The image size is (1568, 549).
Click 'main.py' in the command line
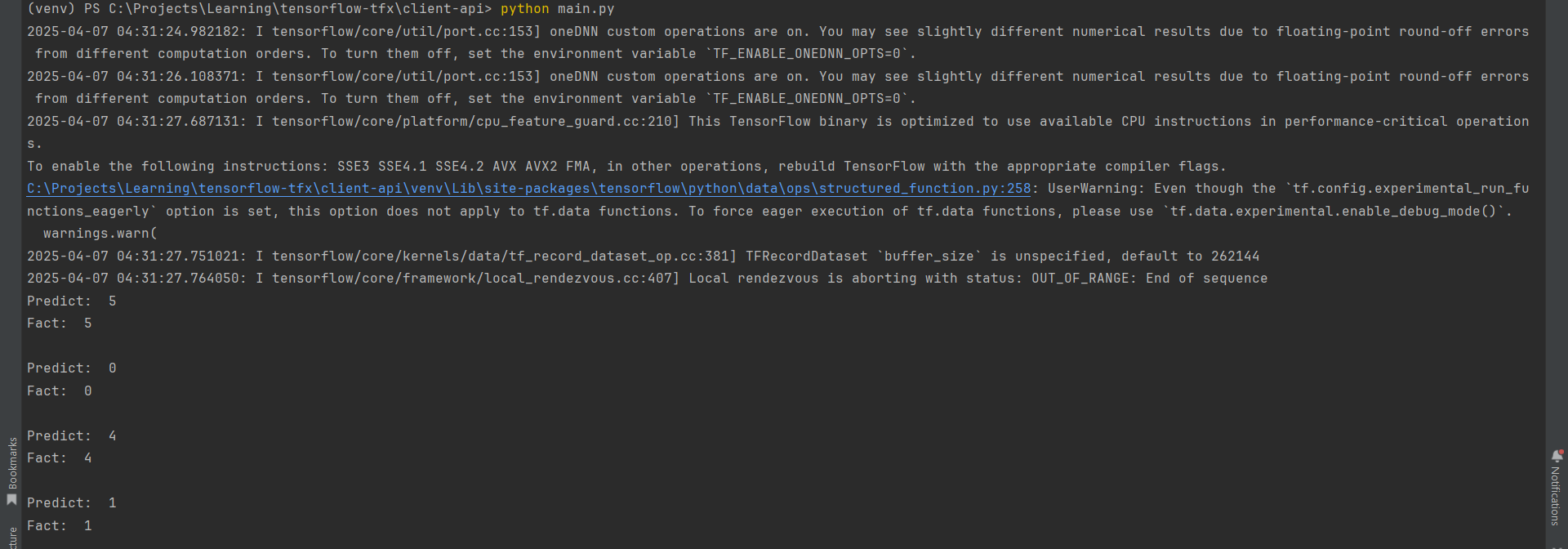coord(586,9)
